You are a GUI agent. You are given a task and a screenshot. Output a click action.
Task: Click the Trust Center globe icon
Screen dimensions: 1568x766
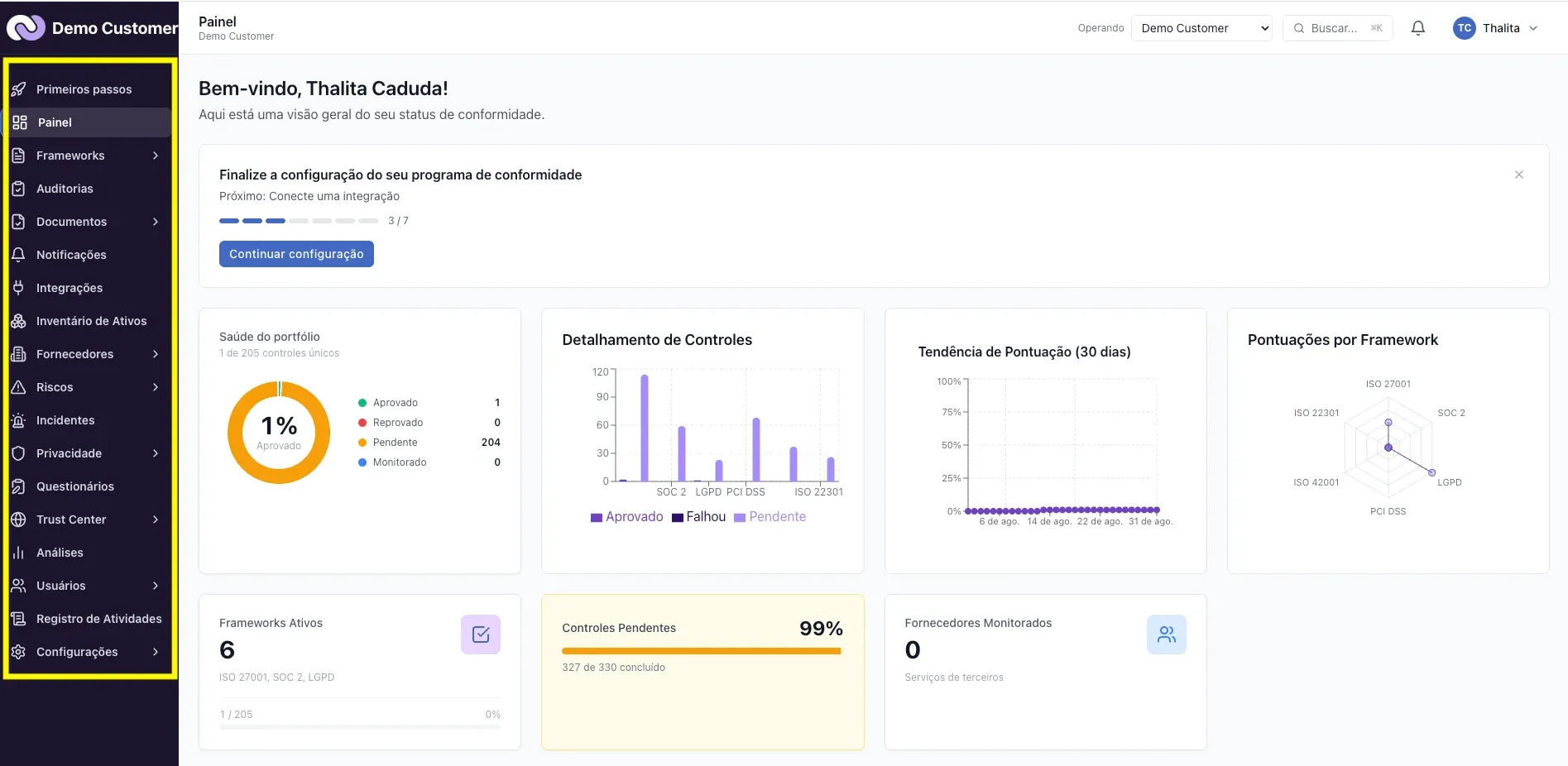pyautogui.click(x=18, y=519)
